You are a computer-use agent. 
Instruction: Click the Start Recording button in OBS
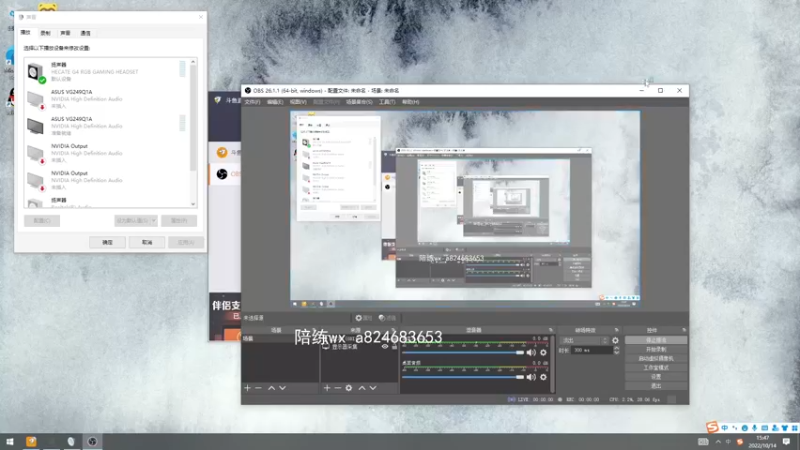tap(656, 349)
